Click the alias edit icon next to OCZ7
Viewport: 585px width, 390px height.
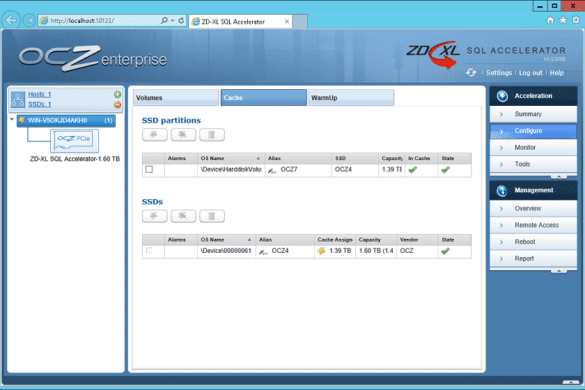point(272,171)
